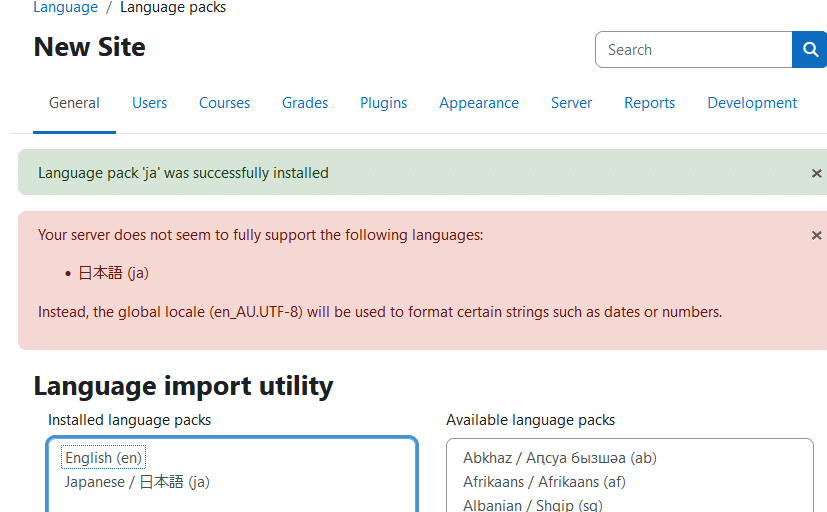The image size is (827, 512).
Task: Select Japanese (ja) installed language pack
Action: click(x=137, y=482)
